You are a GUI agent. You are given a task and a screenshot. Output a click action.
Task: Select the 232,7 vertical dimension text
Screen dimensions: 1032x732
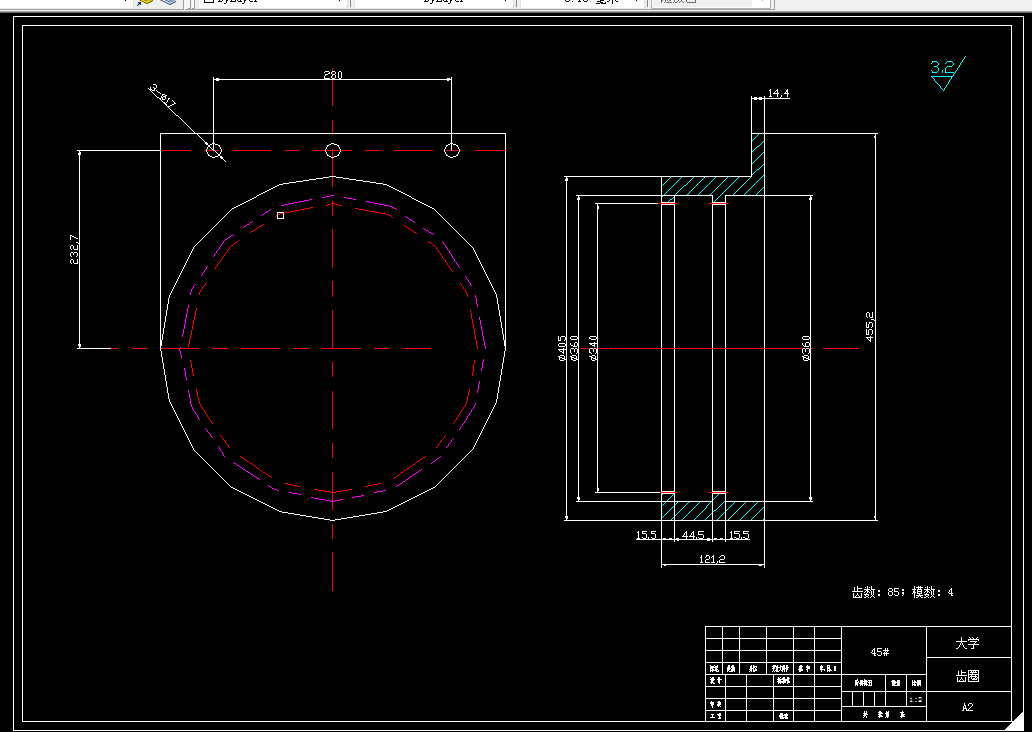[74, 250]
